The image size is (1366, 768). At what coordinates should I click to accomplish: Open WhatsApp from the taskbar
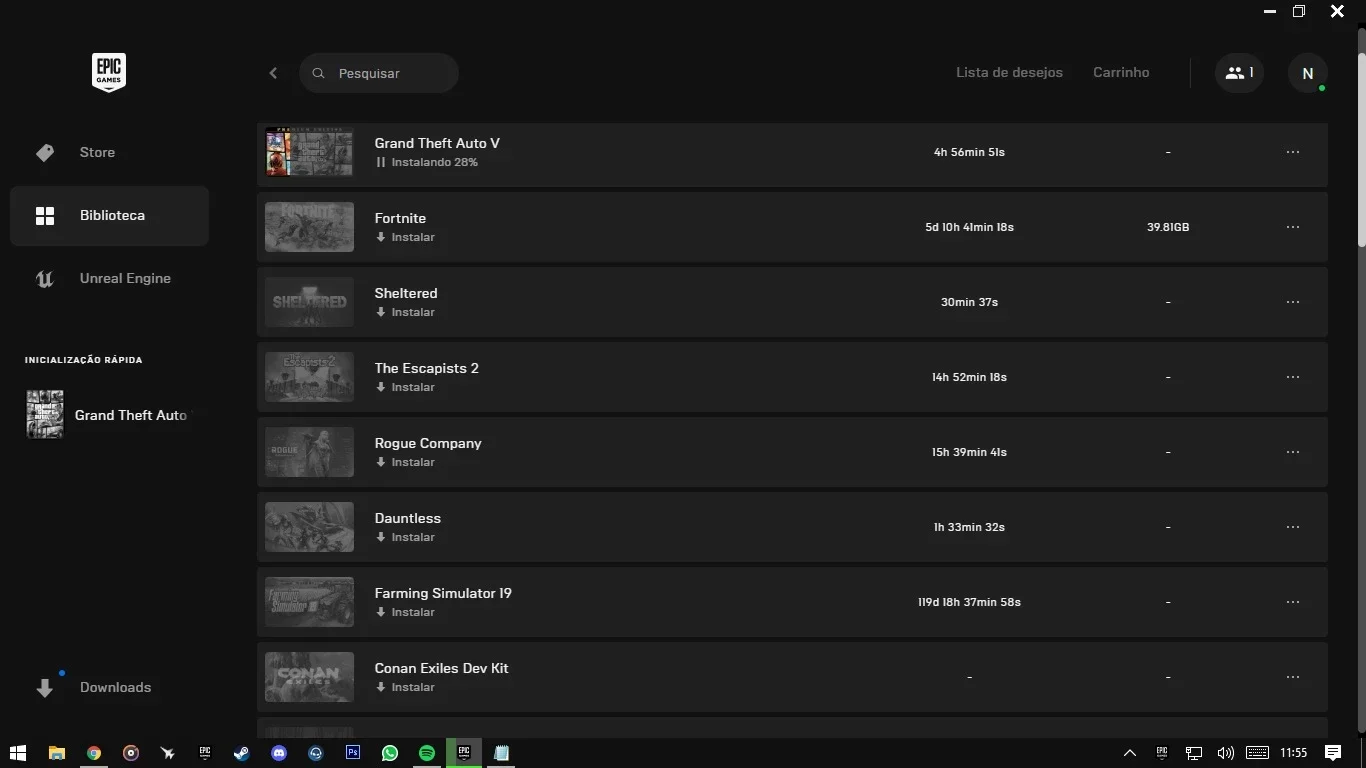(x=390, y=753)
